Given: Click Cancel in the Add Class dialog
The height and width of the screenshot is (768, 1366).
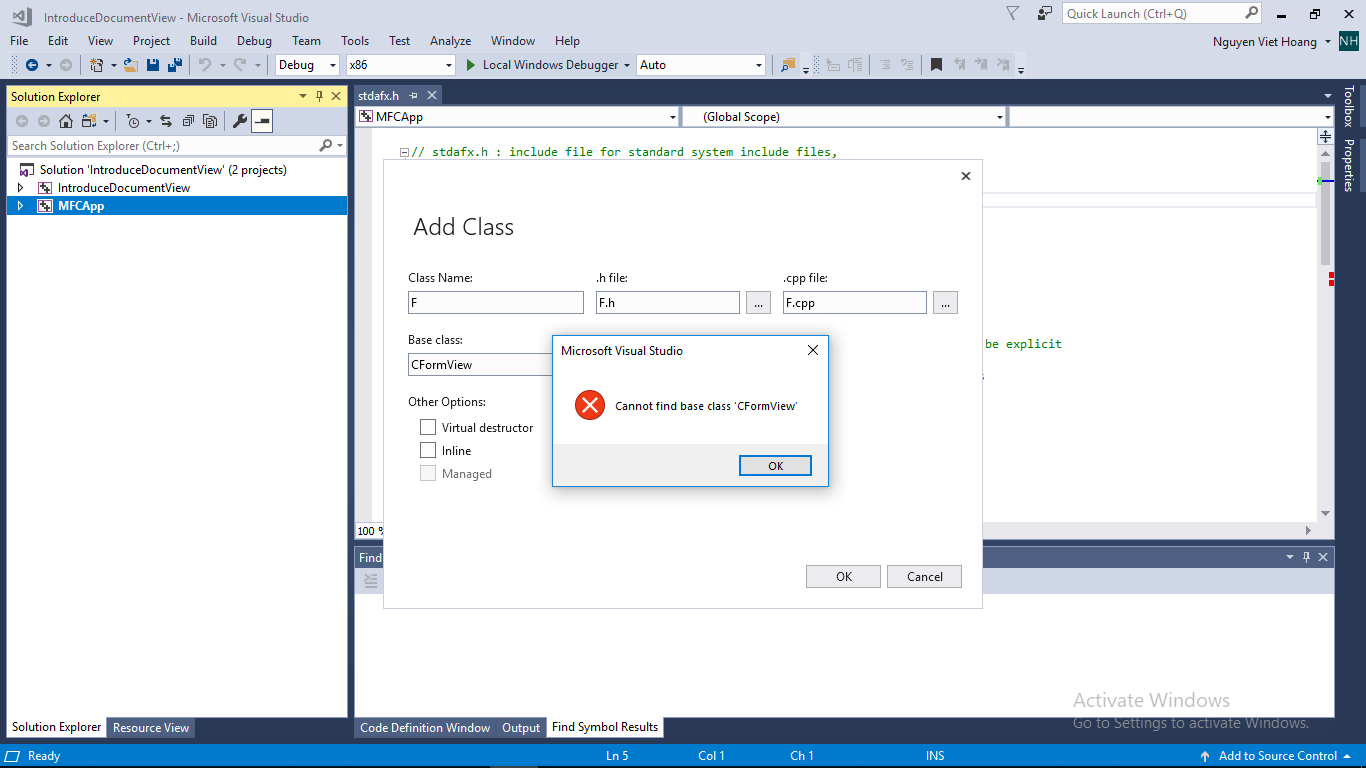Looking at the screenshot, I should point(924,576).
